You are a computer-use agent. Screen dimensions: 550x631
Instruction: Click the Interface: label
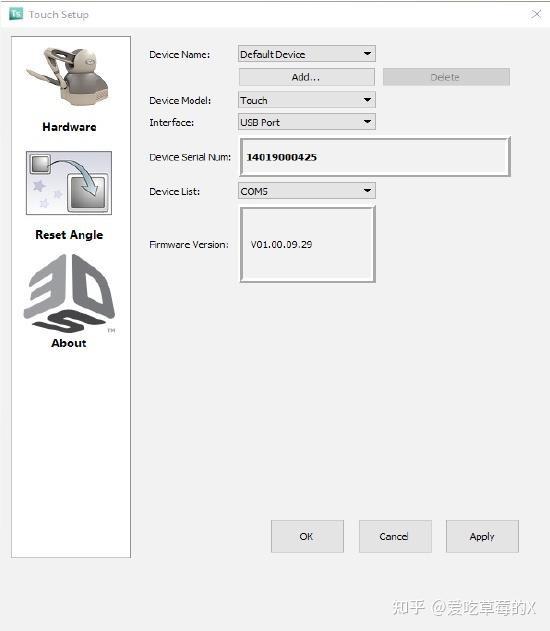click(x=171, y=123)
